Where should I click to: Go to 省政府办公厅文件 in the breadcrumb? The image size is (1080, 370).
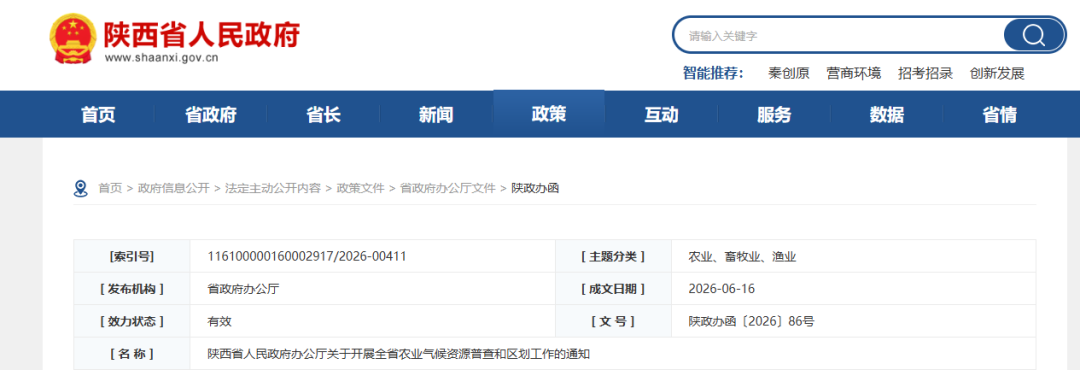(448, 188)
